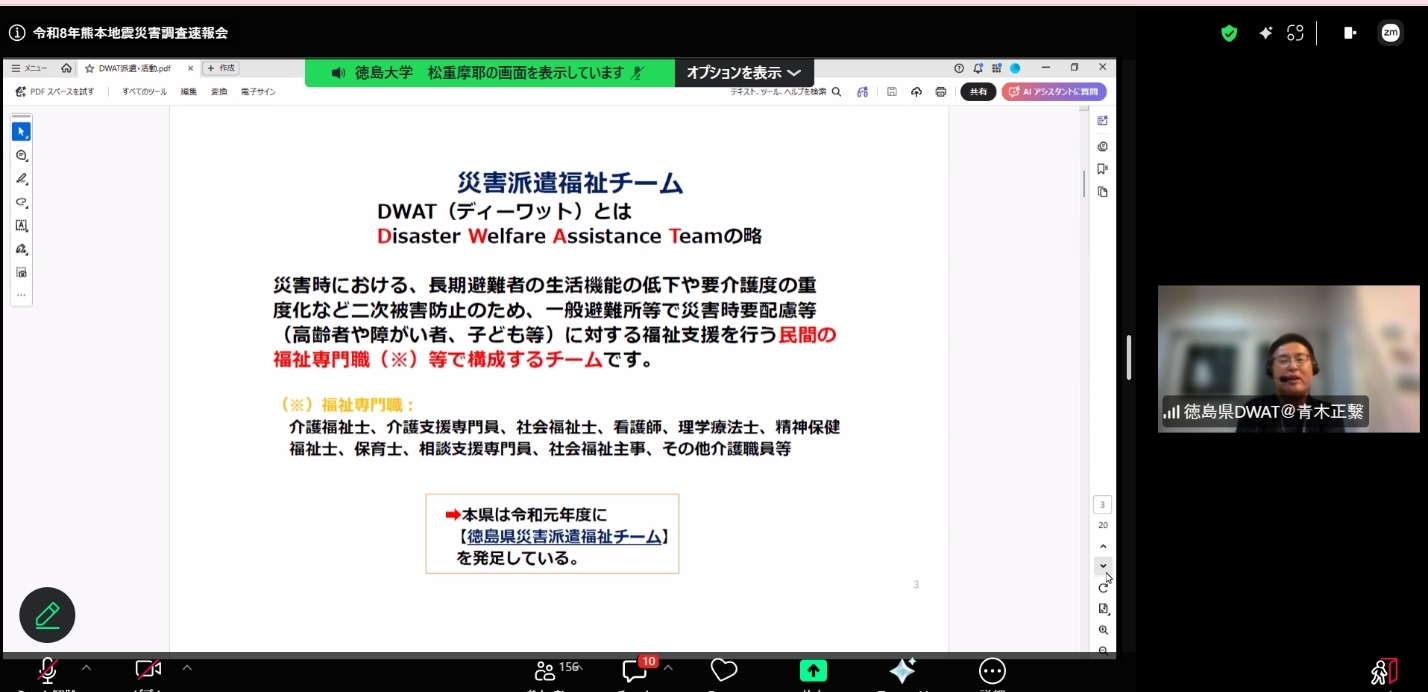Click the page number input box
The image size is (1428, 692).
[x=1103, y=505]
